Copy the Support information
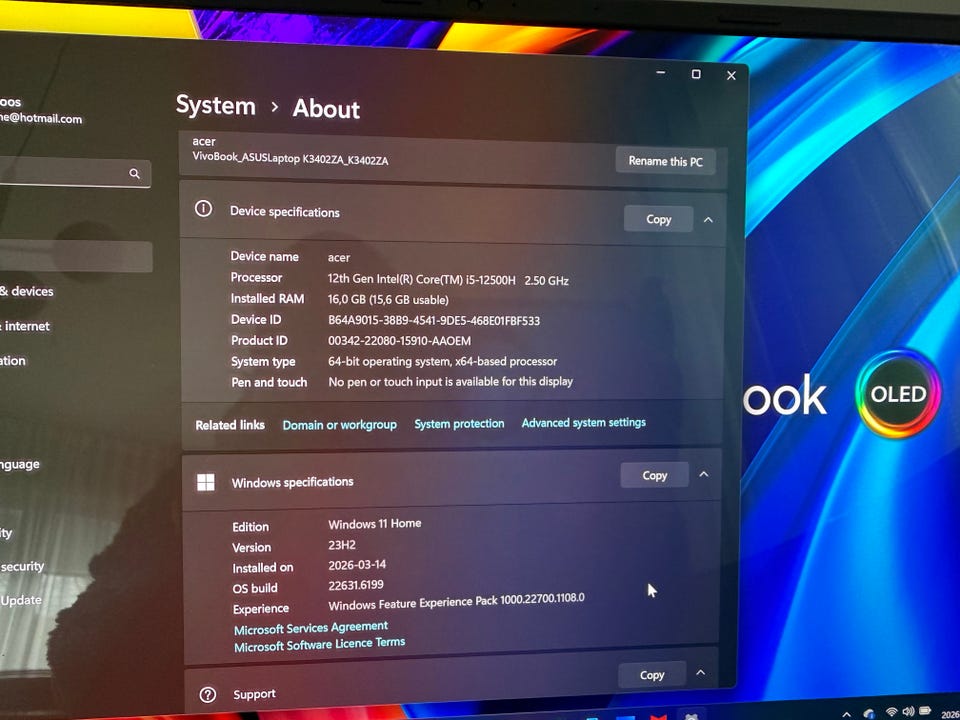 [x=651, y=675]
